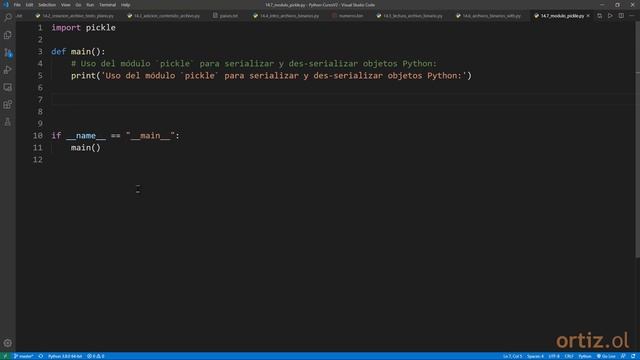Click the '__name__' variable on line 10

click(x=86, y=136)
